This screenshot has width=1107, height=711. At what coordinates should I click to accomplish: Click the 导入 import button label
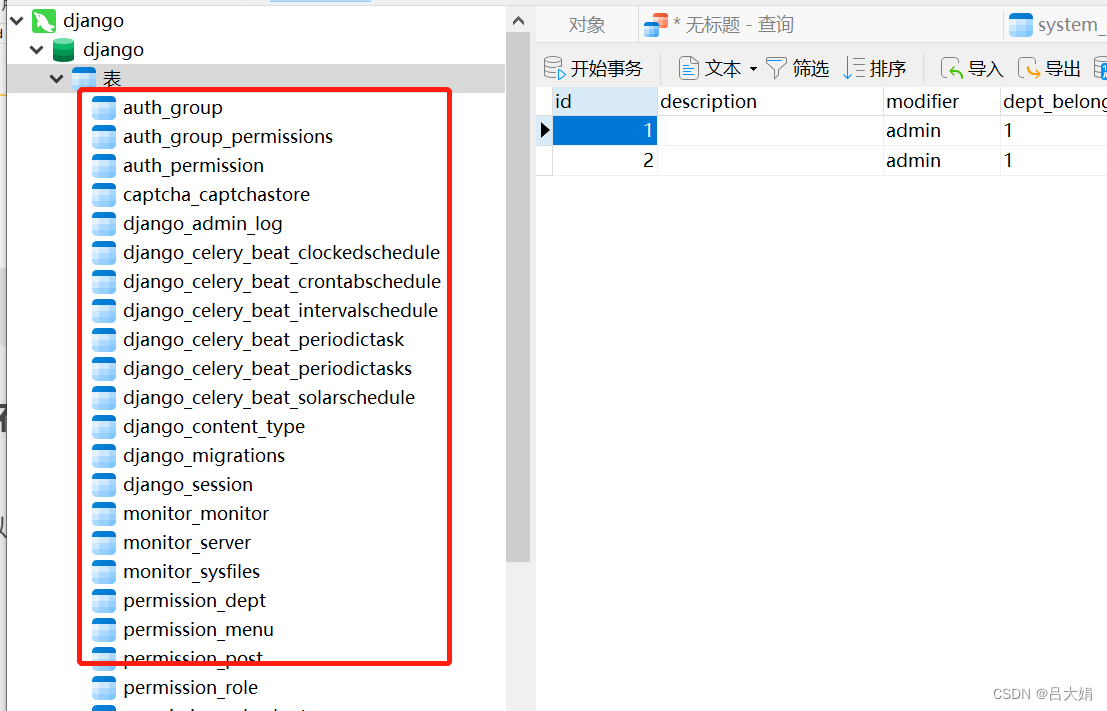(x=986, y=68)
